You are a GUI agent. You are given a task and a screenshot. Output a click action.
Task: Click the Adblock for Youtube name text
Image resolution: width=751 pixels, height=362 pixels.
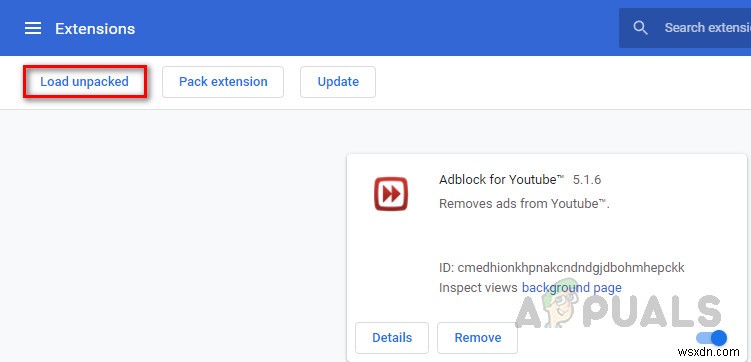[501, 180]
